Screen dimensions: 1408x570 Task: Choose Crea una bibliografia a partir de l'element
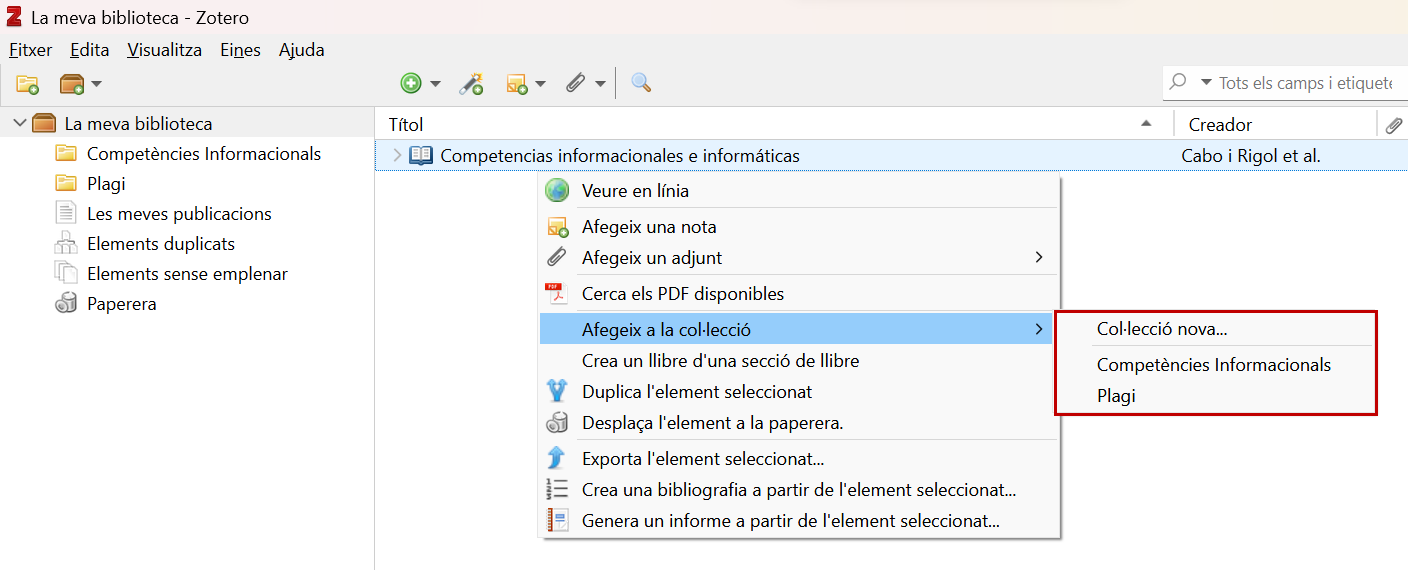799,490
